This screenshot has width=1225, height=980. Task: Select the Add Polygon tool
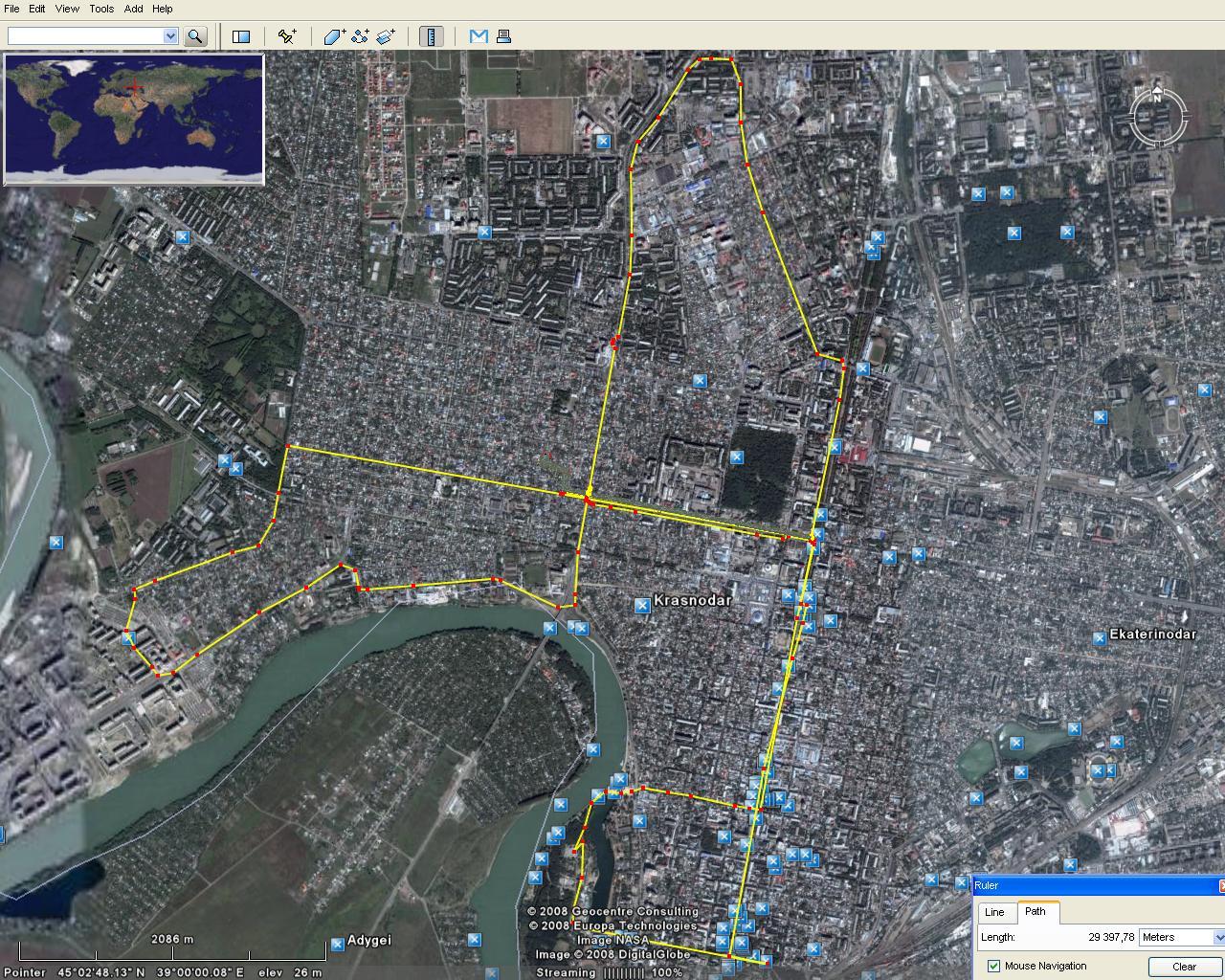tap(334, 36)
